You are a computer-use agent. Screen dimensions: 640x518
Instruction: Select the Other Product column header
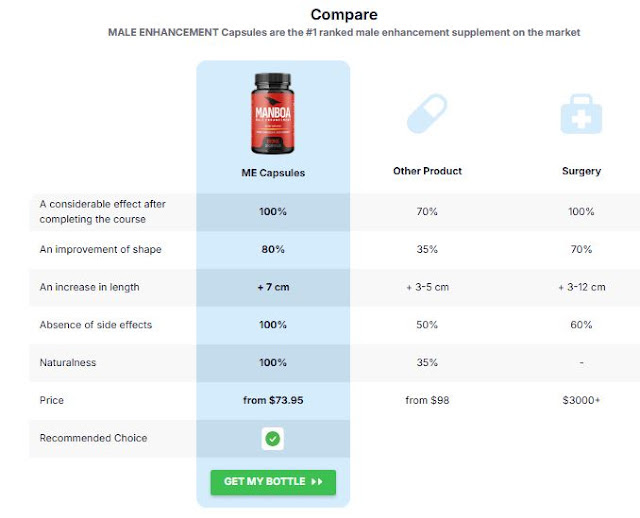(x=427, y=171)
